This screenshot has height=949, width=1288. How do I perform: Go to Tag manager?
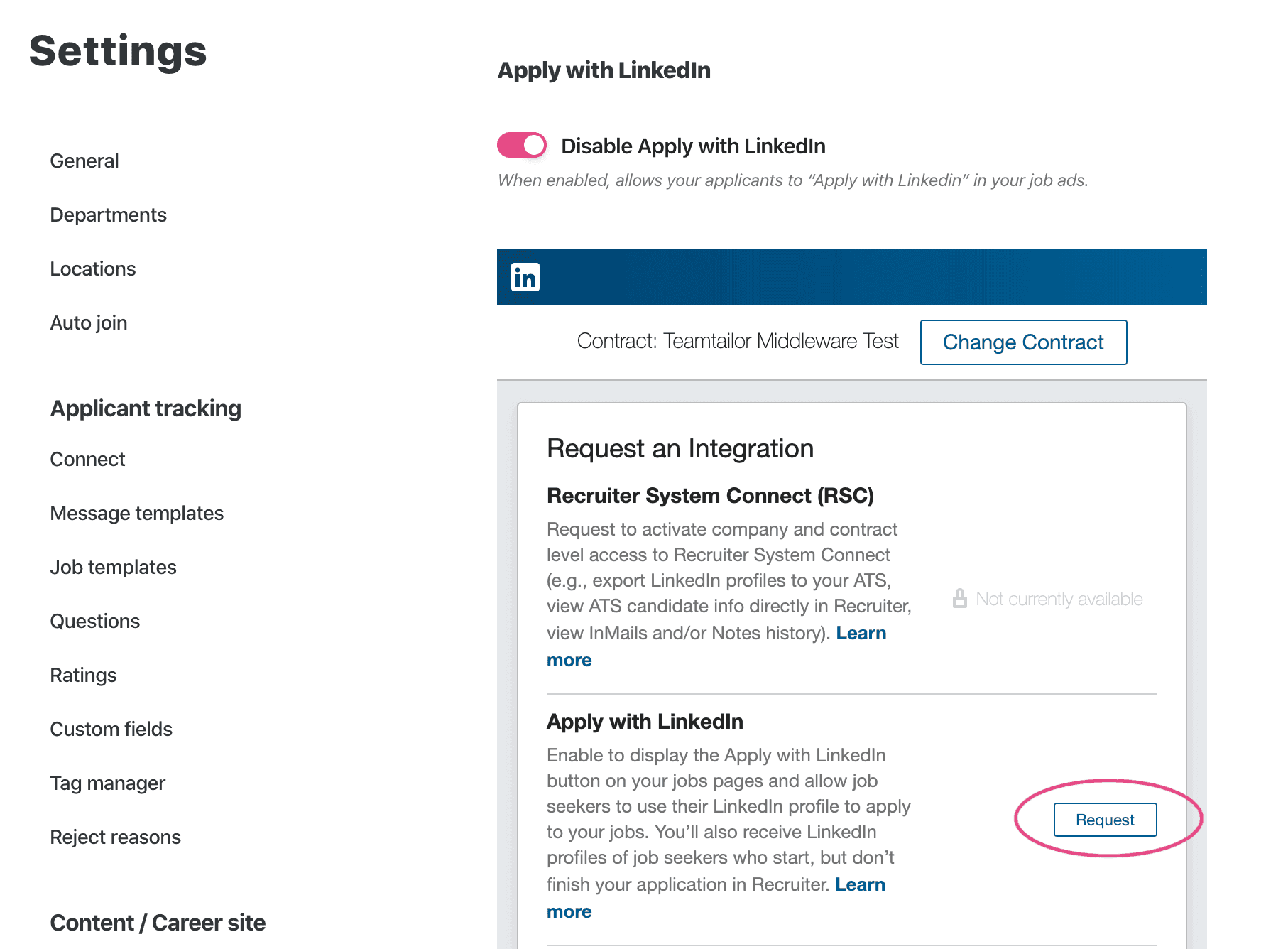pos(108,783)
